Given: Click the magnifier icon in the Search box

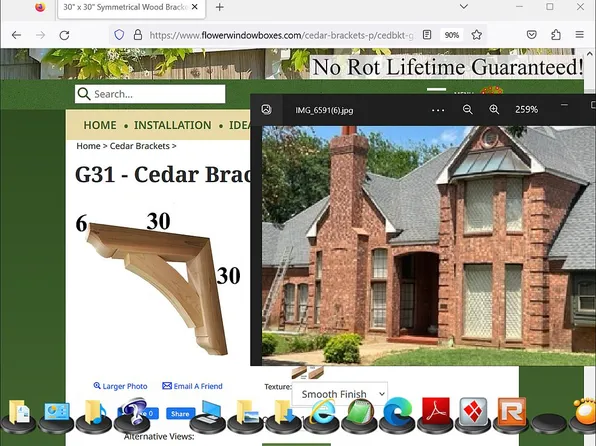Looking at the screenshot, I should [x=84, y=94].
